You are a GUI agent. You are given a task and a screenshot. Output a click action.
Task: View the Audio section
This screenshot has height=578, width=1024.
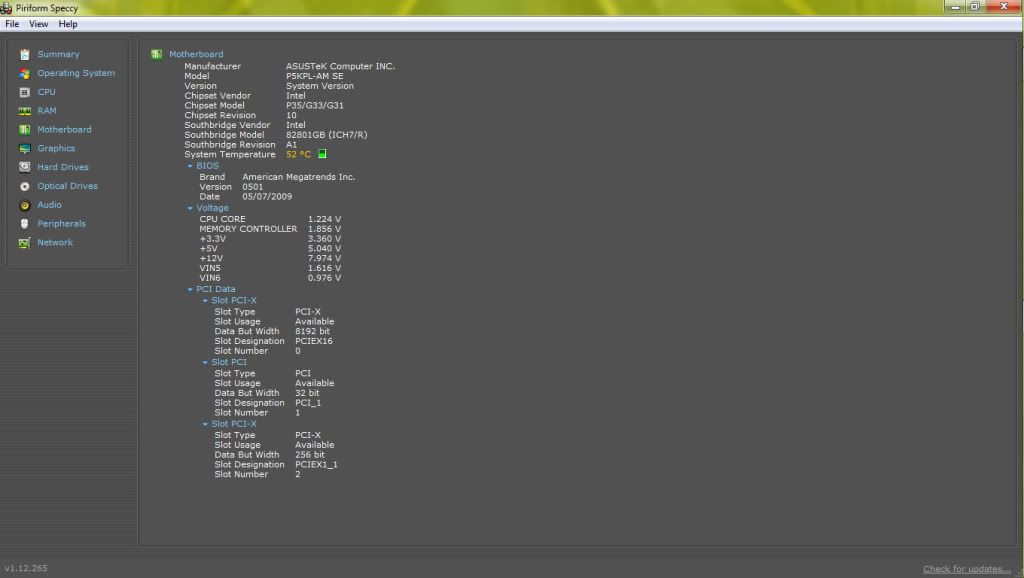[x=49, y=205]
